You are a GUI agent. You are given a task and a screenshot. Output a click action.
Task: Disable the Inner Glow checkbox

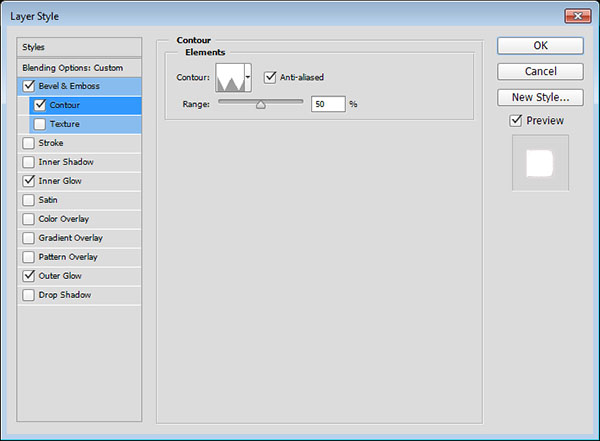(x=29, y=181)
